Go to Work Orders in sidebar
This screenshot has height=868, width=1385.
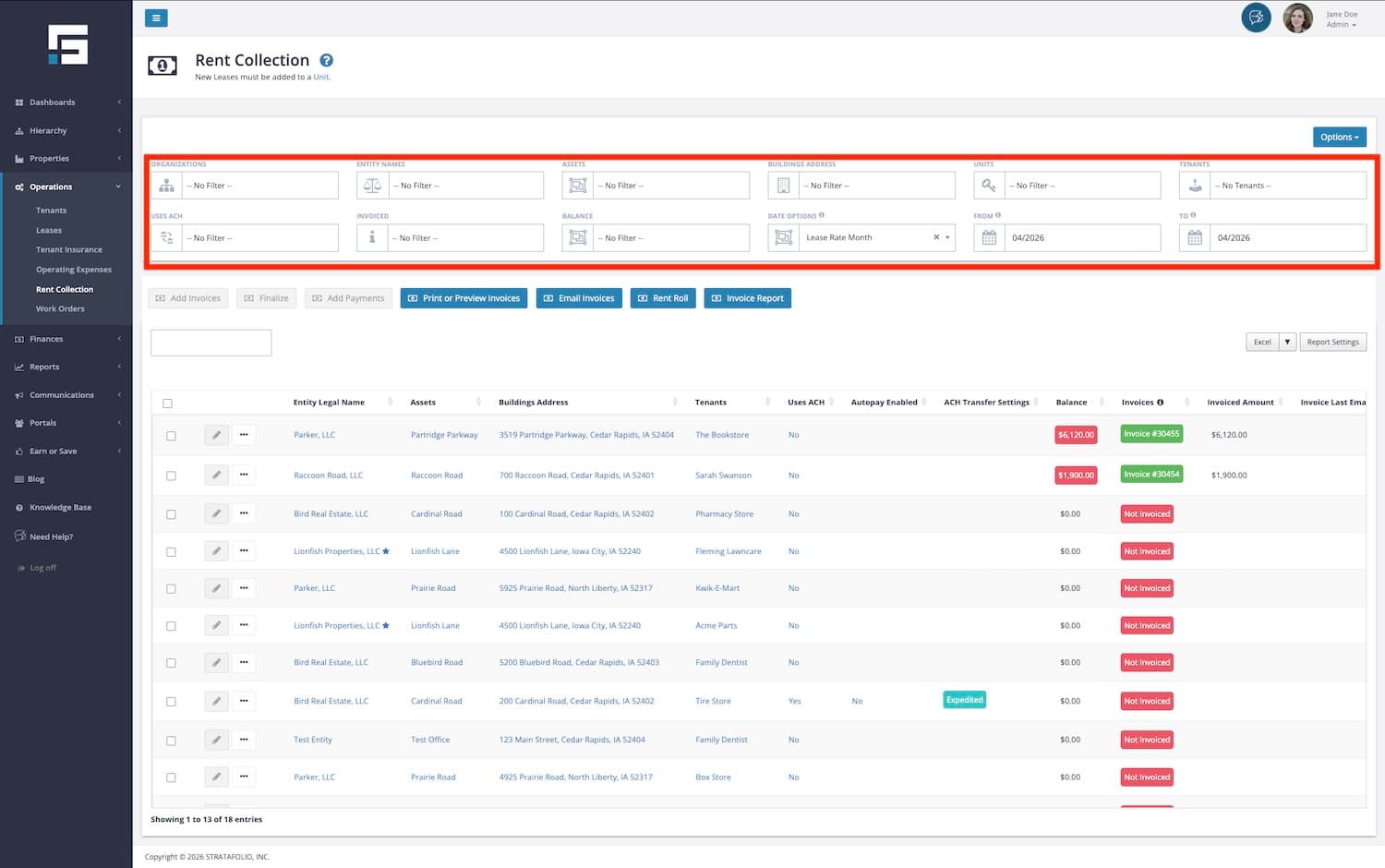point(60,308)
